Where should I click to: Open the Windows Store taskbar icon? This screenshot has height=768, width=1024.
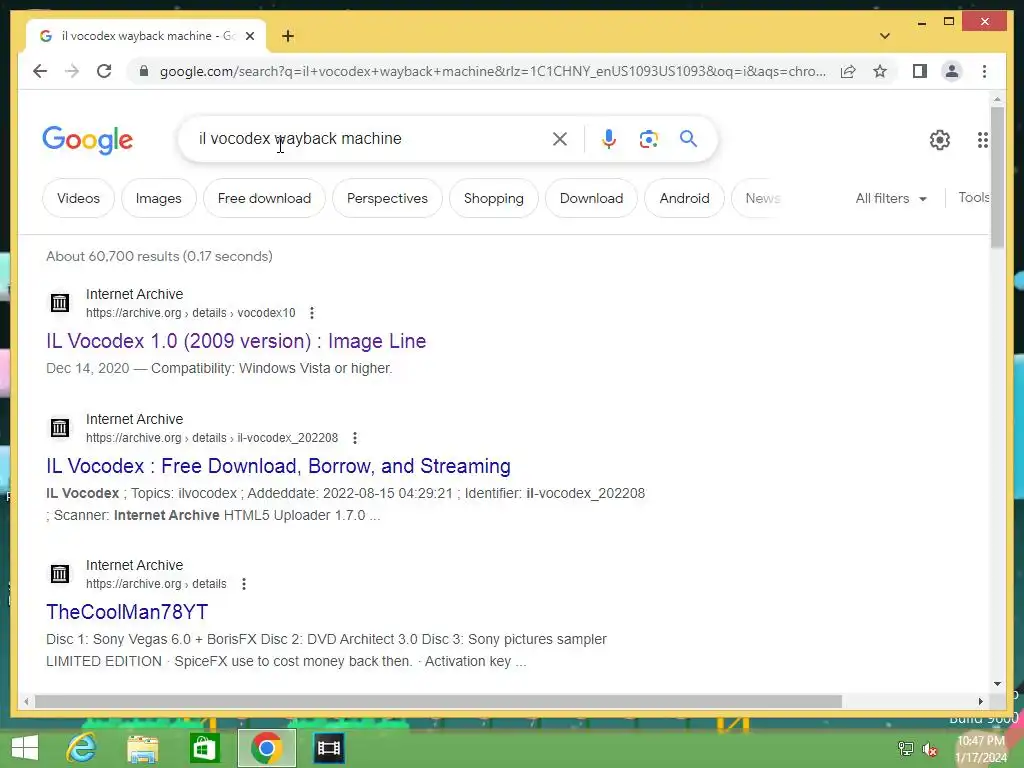point(204,748)
